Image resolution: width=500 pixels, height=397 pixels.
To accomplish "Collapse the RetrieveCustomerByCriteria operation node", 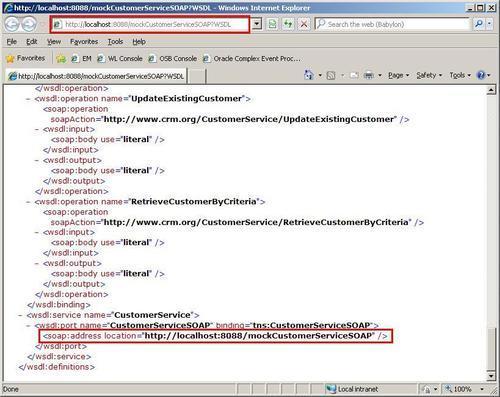I will click(28, 202).
